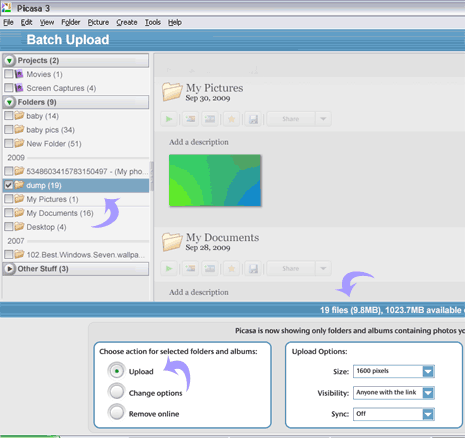Open the Visibility dropdown
The image size is (465, 438).
(x=428, y=393)
